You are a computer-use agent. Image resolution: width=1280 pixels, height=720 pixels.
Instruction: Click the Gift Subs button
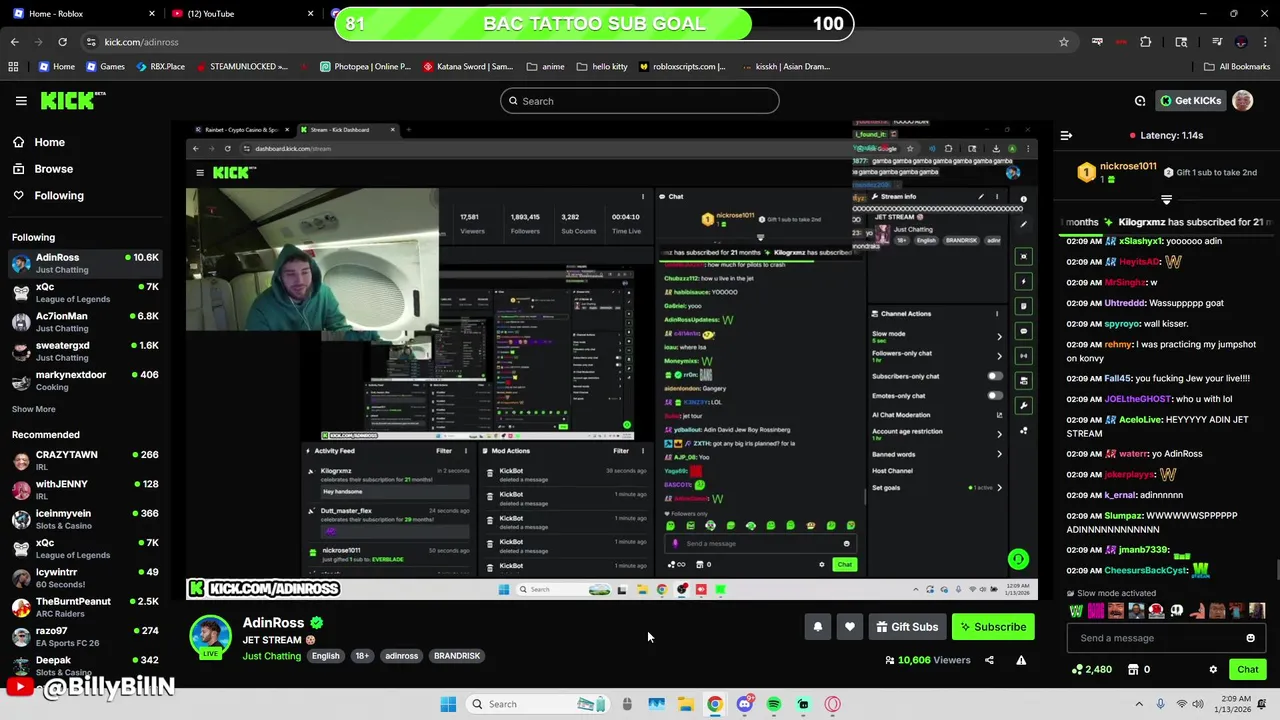point(907,627)
